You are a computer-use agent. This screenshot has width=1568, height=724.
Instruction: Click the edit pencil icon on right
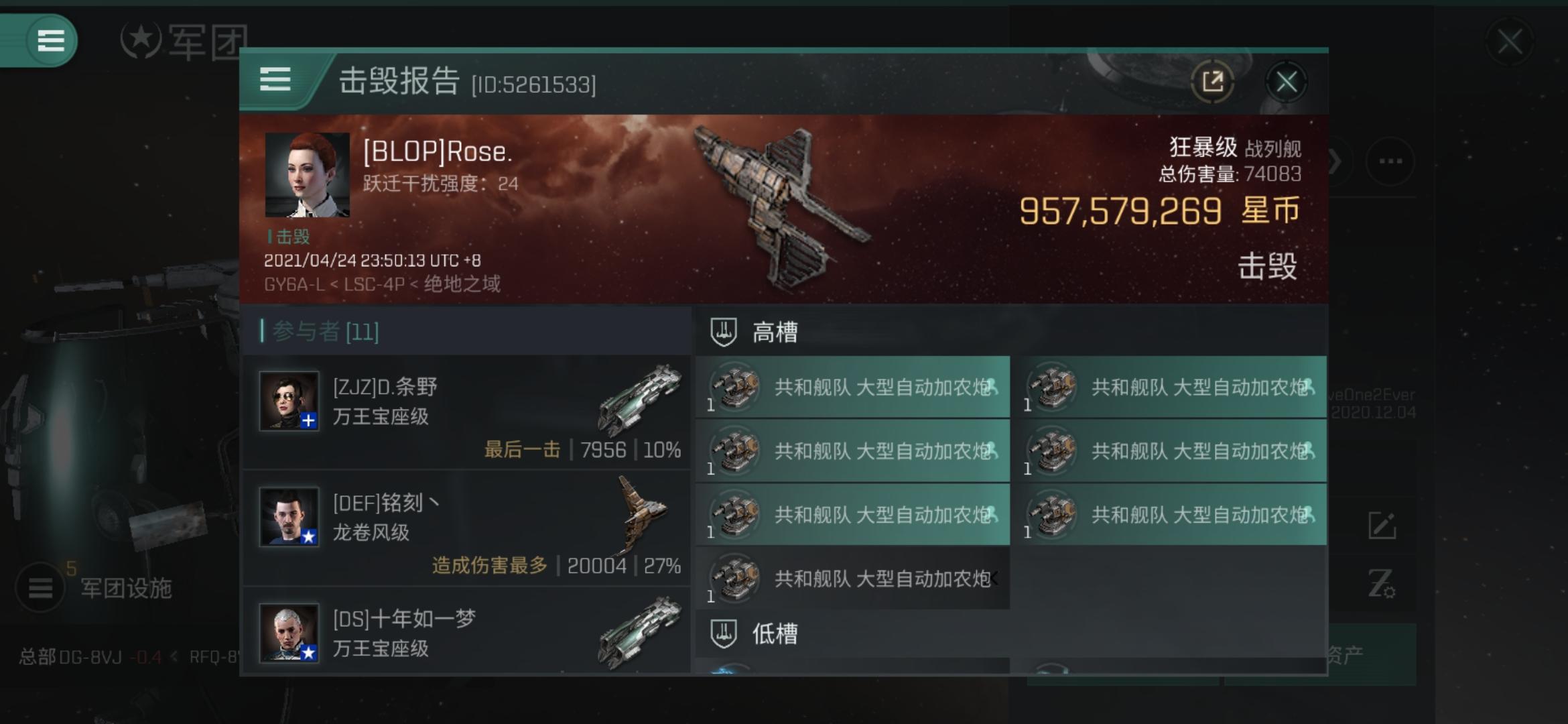pyautogui.click(x=1382, y=526)
